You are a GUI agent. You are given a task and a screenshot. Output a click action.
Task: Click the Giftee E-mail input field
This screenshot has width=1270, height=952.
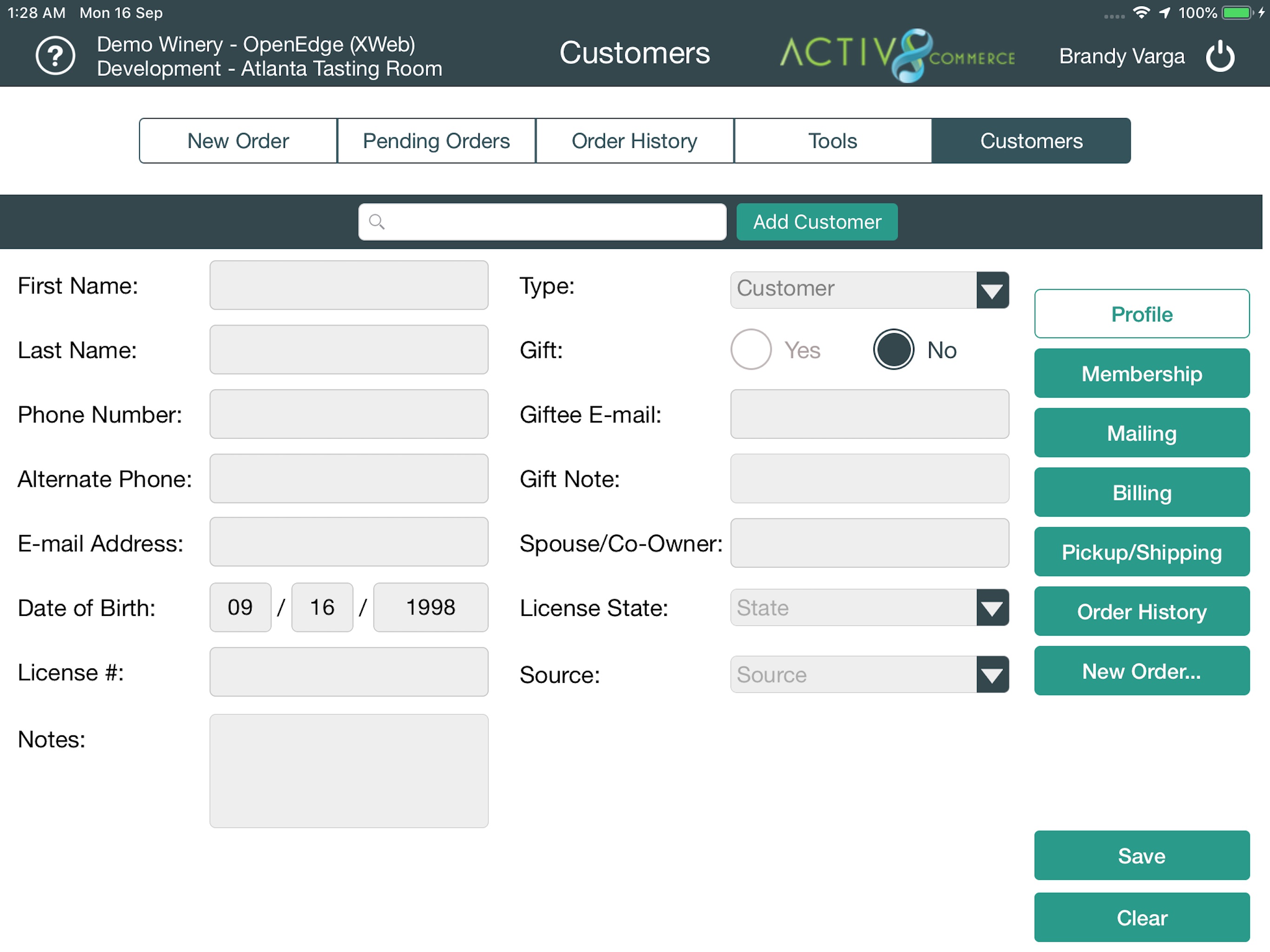point(869,414)
